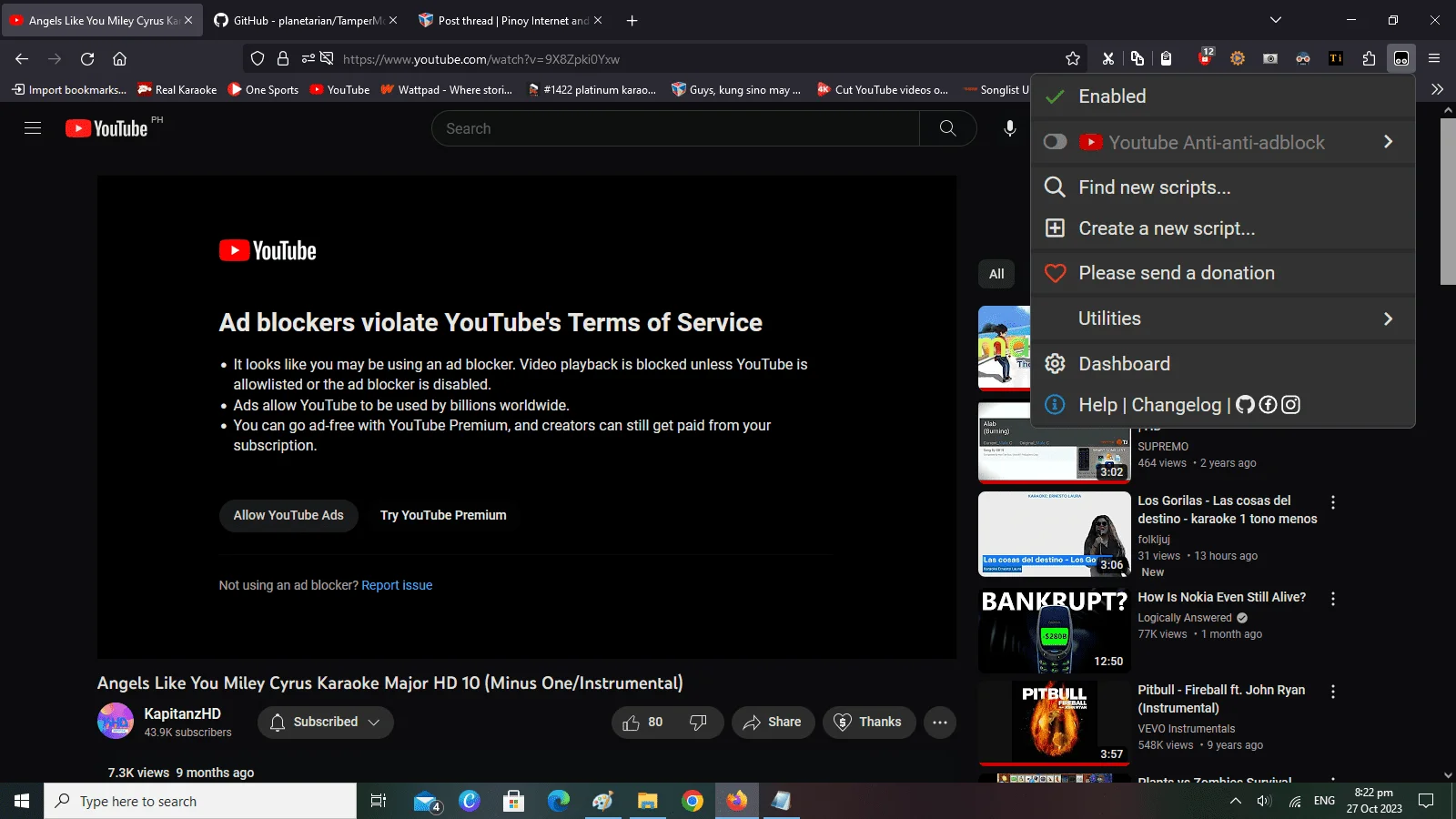Open the Tampermonkey GitHub icon link
Screen dimensions: 1456x819
[x=1245, y=405]
